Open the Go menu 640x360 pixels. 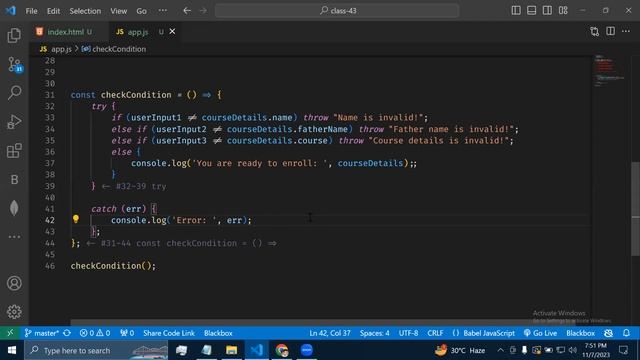[x=141, y=11]
